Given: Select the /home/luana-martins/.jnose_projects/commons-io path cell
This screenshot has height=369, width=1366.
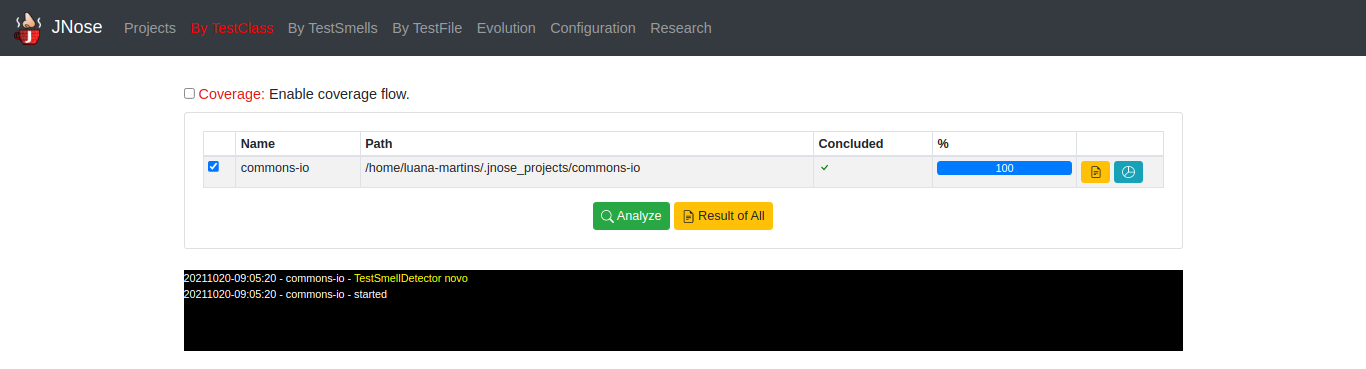Looking at the screenshot, I should coord(587,172).
